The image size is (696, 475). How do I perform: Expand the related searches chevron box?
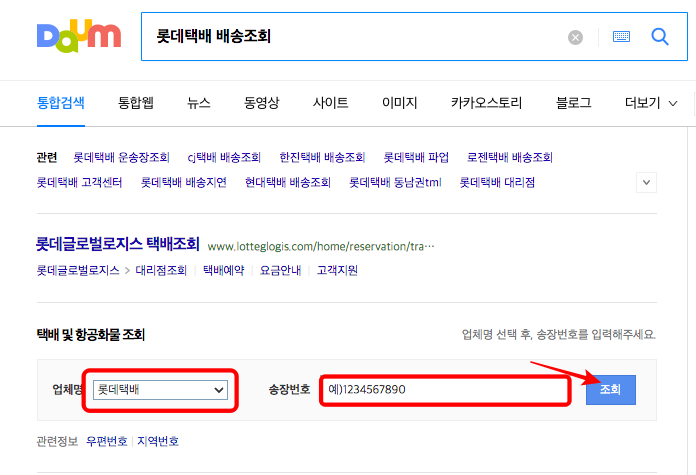(x=646, y=182)
